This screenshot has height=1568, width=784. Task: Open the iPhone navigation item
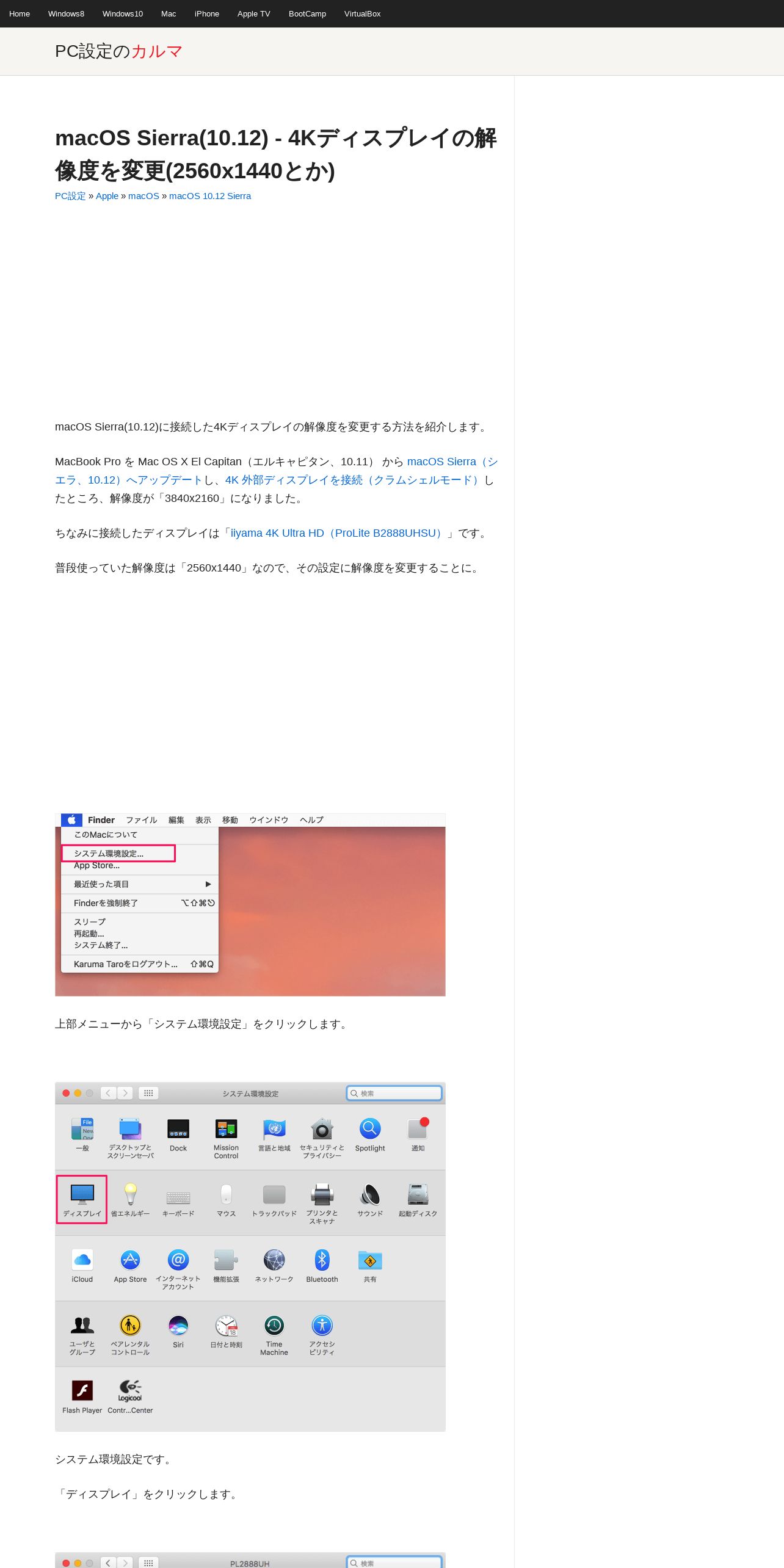click(207, 13)
